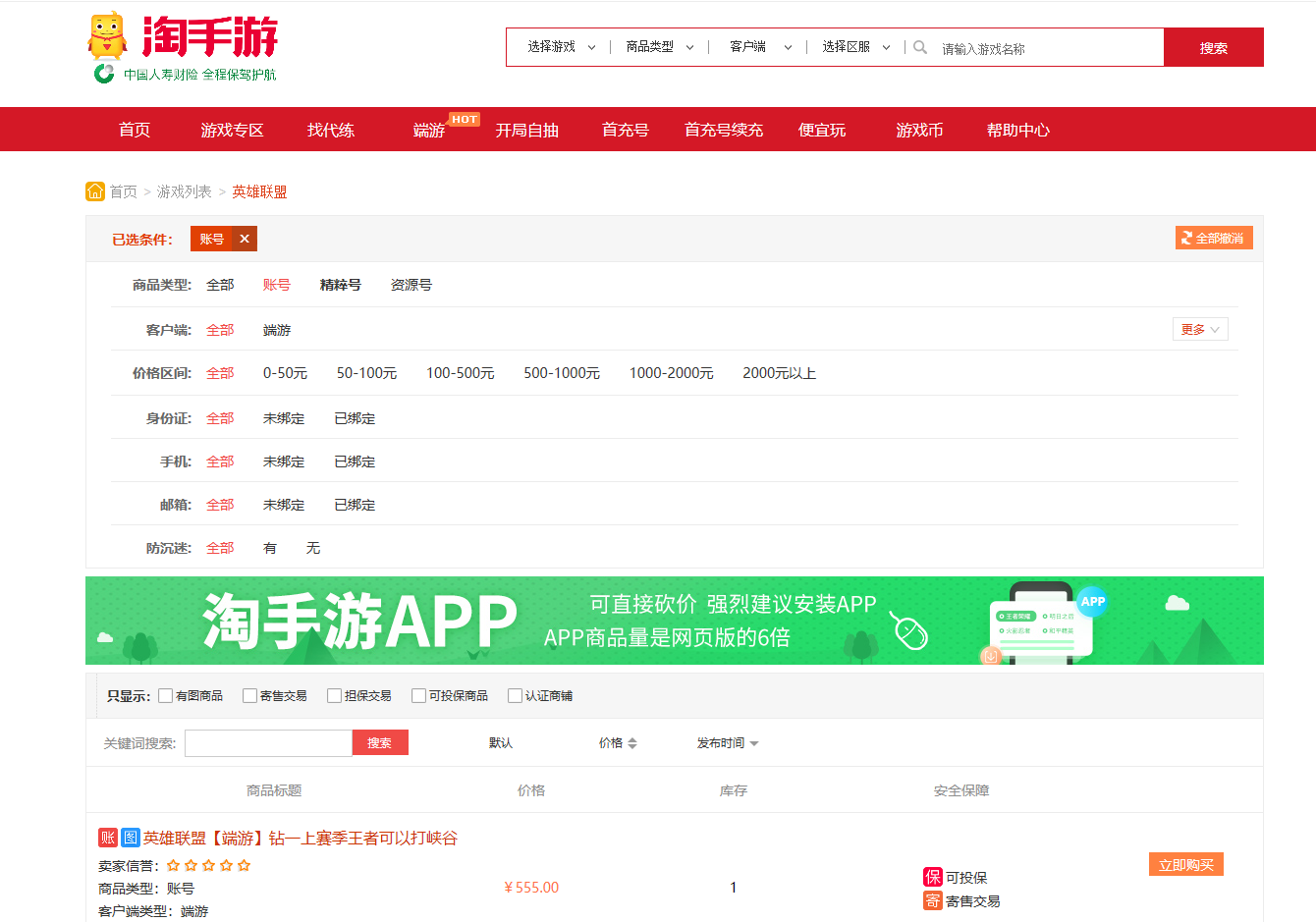Image resolution: width=1316 pixels, height=922 pixels.
Task: Select 资源号 product type
Action: [411, 285]
